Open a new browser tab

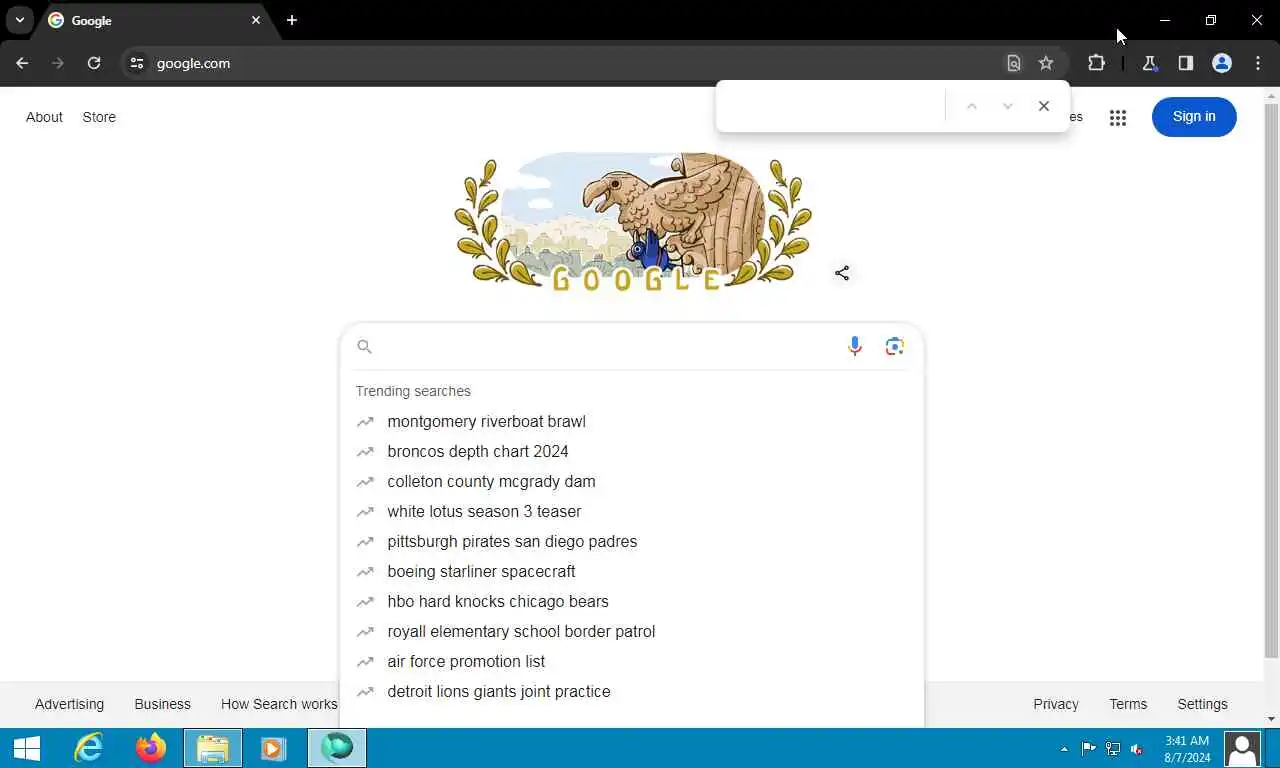292,20
